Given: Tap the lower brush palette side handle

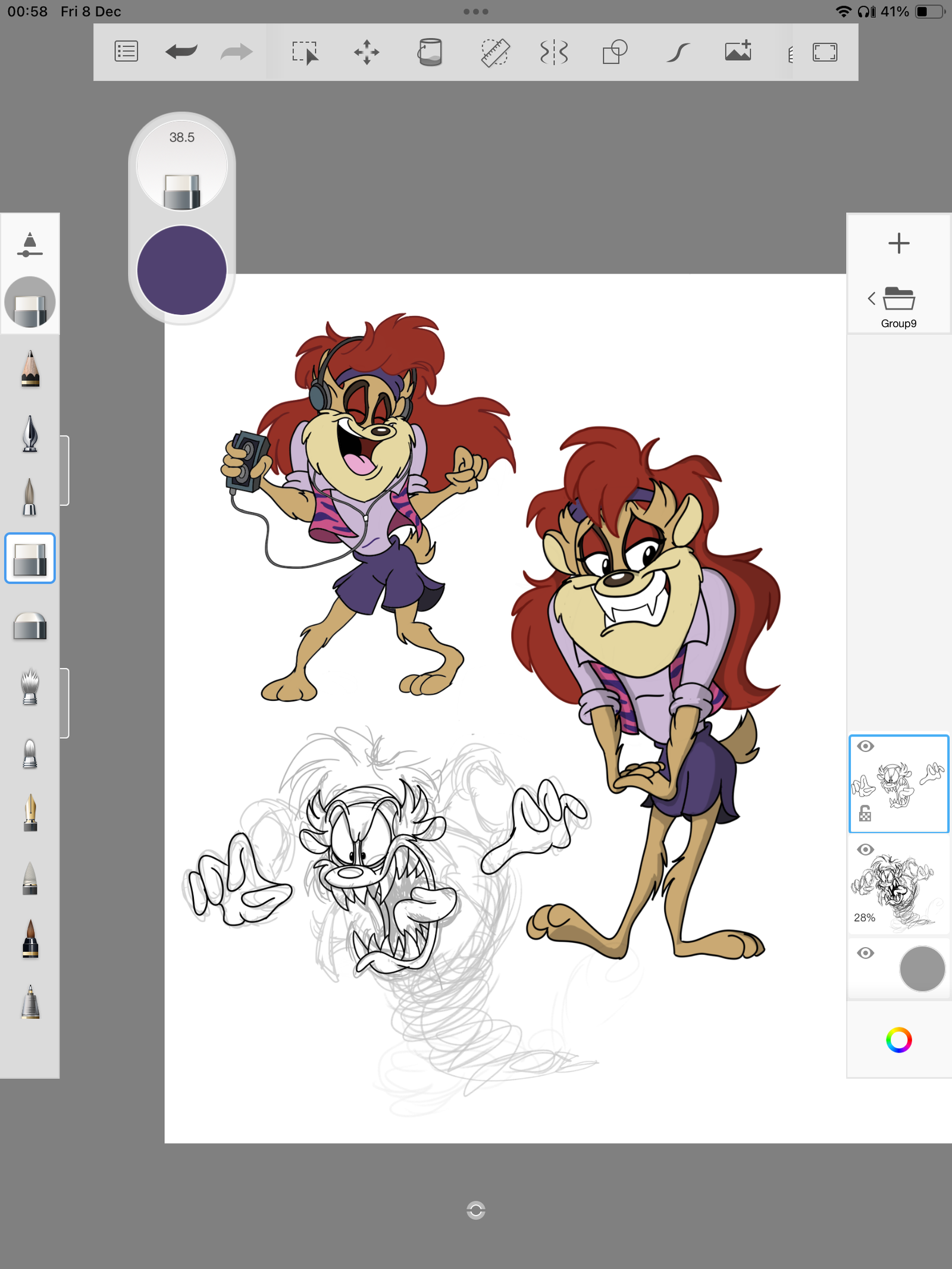Looking at the screenshot, I should click(x=65, y=703).
